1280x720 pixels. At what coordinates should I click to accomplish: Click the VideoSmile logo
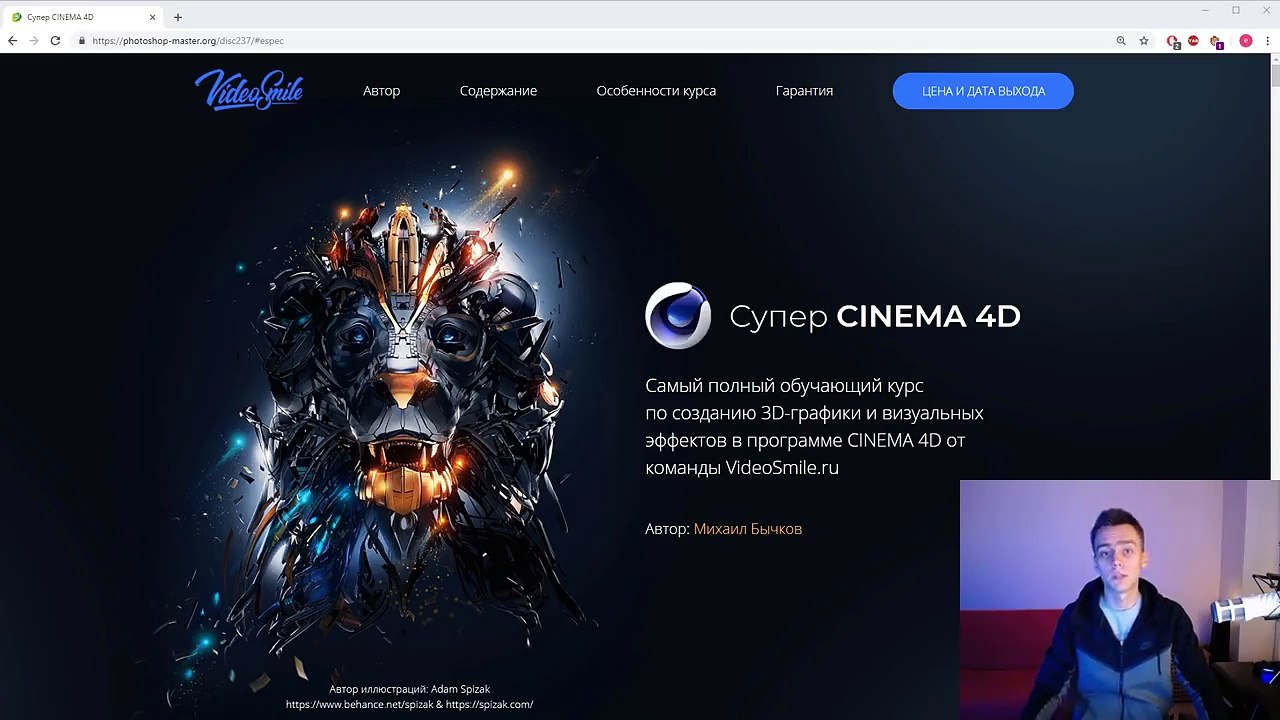click(x=248, y=90)
